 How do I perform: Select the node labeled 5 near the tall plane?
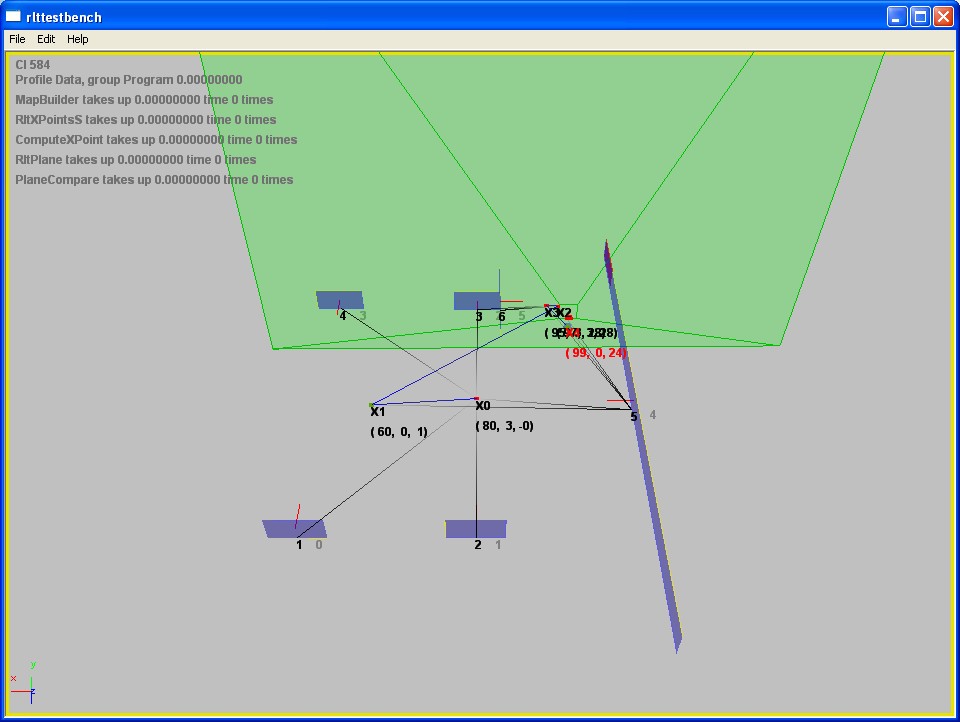tap(634, 416)
